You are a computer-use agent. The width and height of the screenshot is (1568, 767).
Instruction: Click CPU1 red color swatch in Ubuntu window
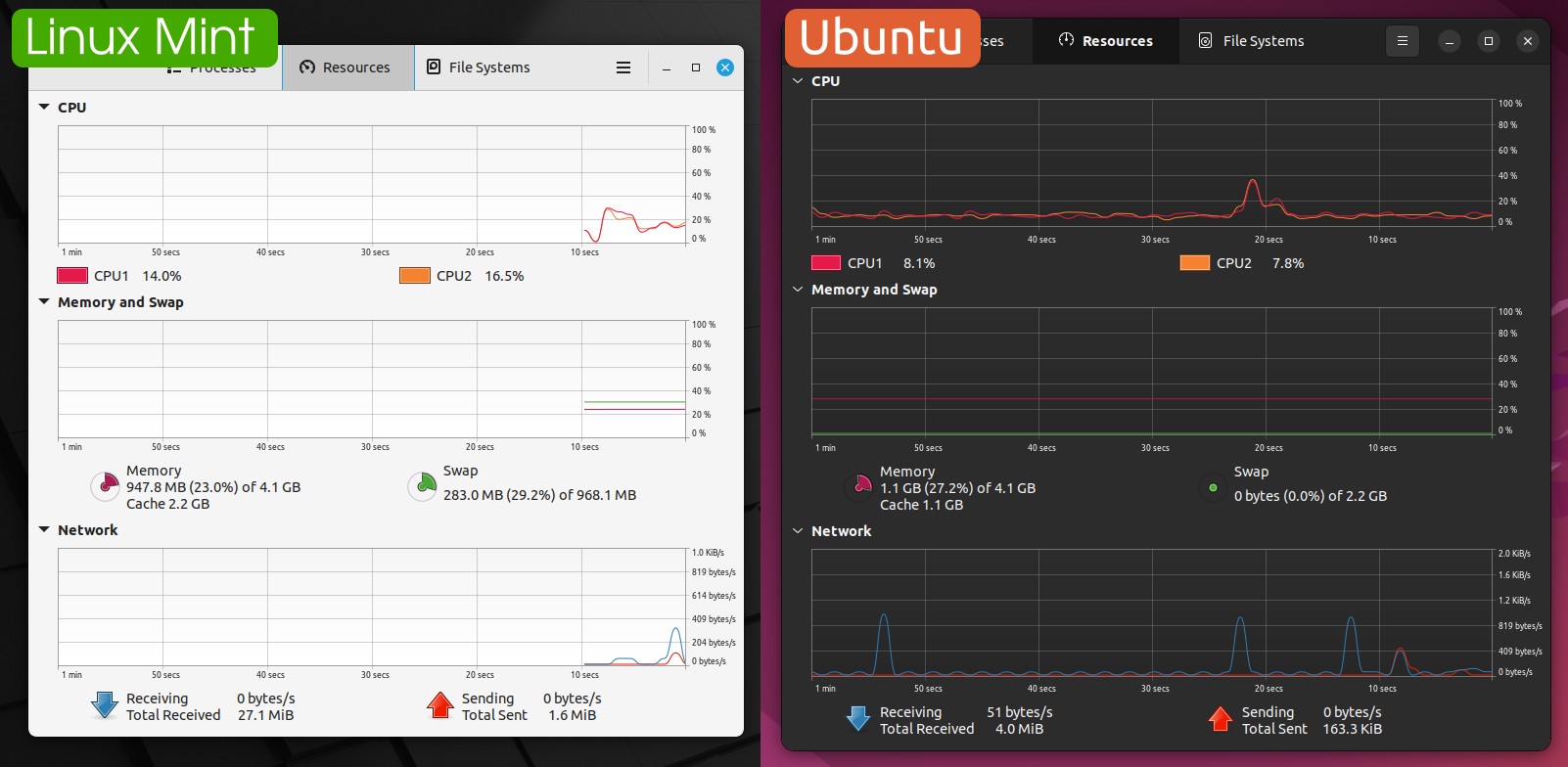(x=826, y=262)
